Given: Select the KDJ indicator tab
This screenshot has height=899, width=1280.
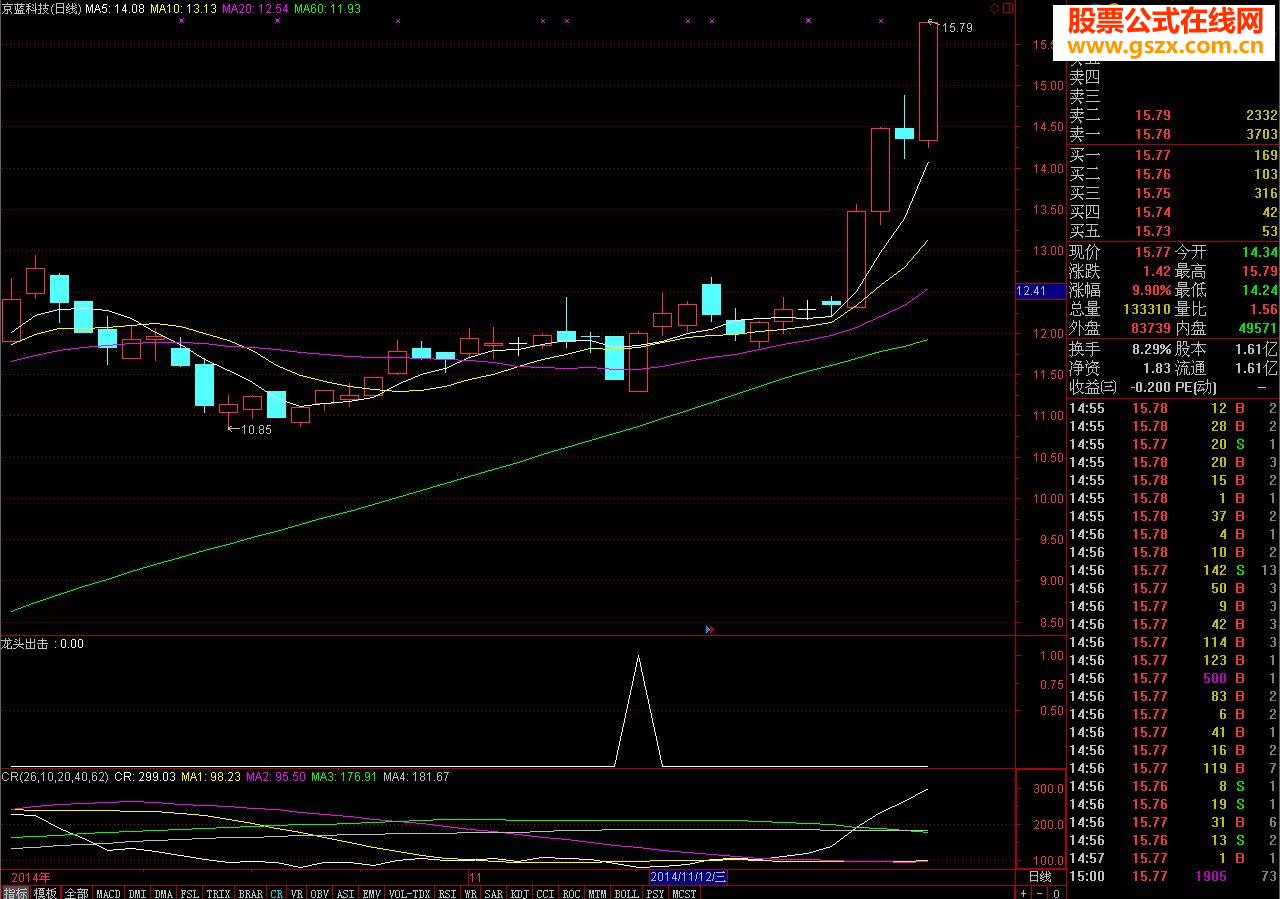Looking at the screenshot, I should (x=520, y=893).
